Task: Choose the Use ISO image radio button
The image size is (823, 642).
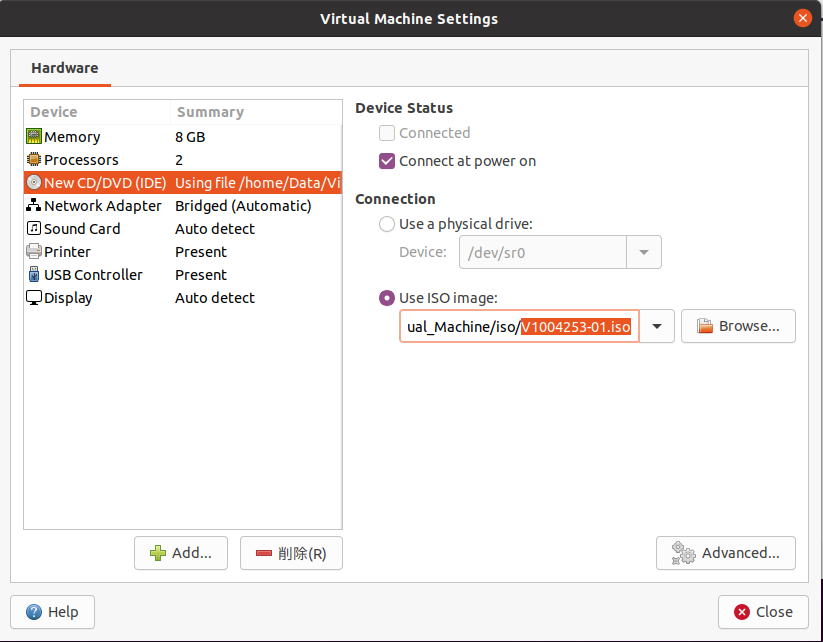Action: (x=387, y=298)
